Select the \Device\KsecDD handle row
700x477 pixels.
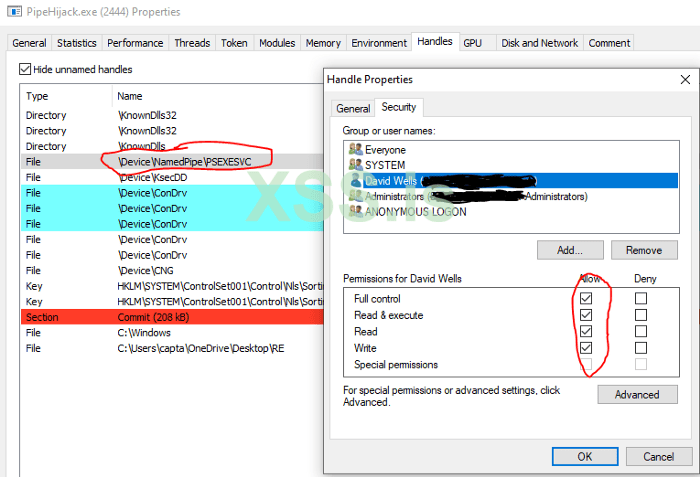coord(172,177)
